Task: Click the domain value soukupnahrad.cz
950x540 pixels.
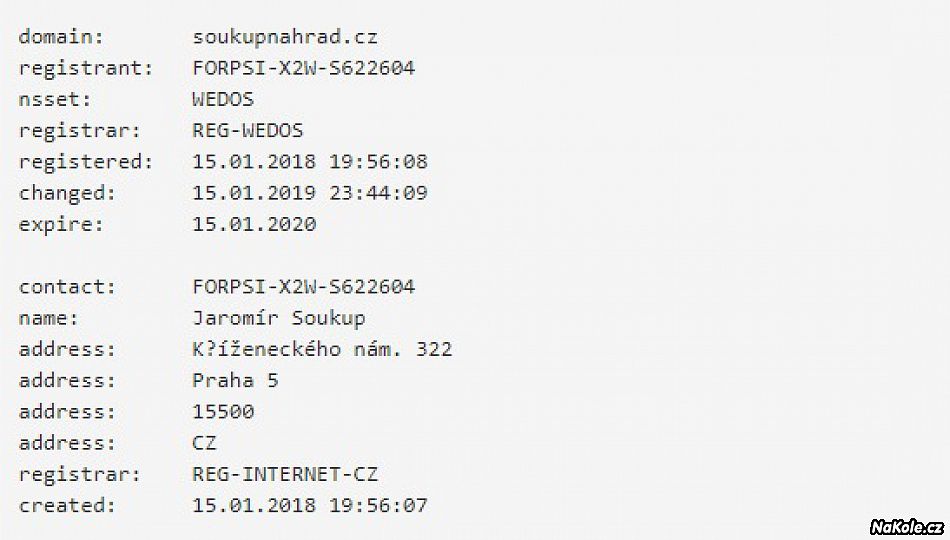Action: coord(285,37)
